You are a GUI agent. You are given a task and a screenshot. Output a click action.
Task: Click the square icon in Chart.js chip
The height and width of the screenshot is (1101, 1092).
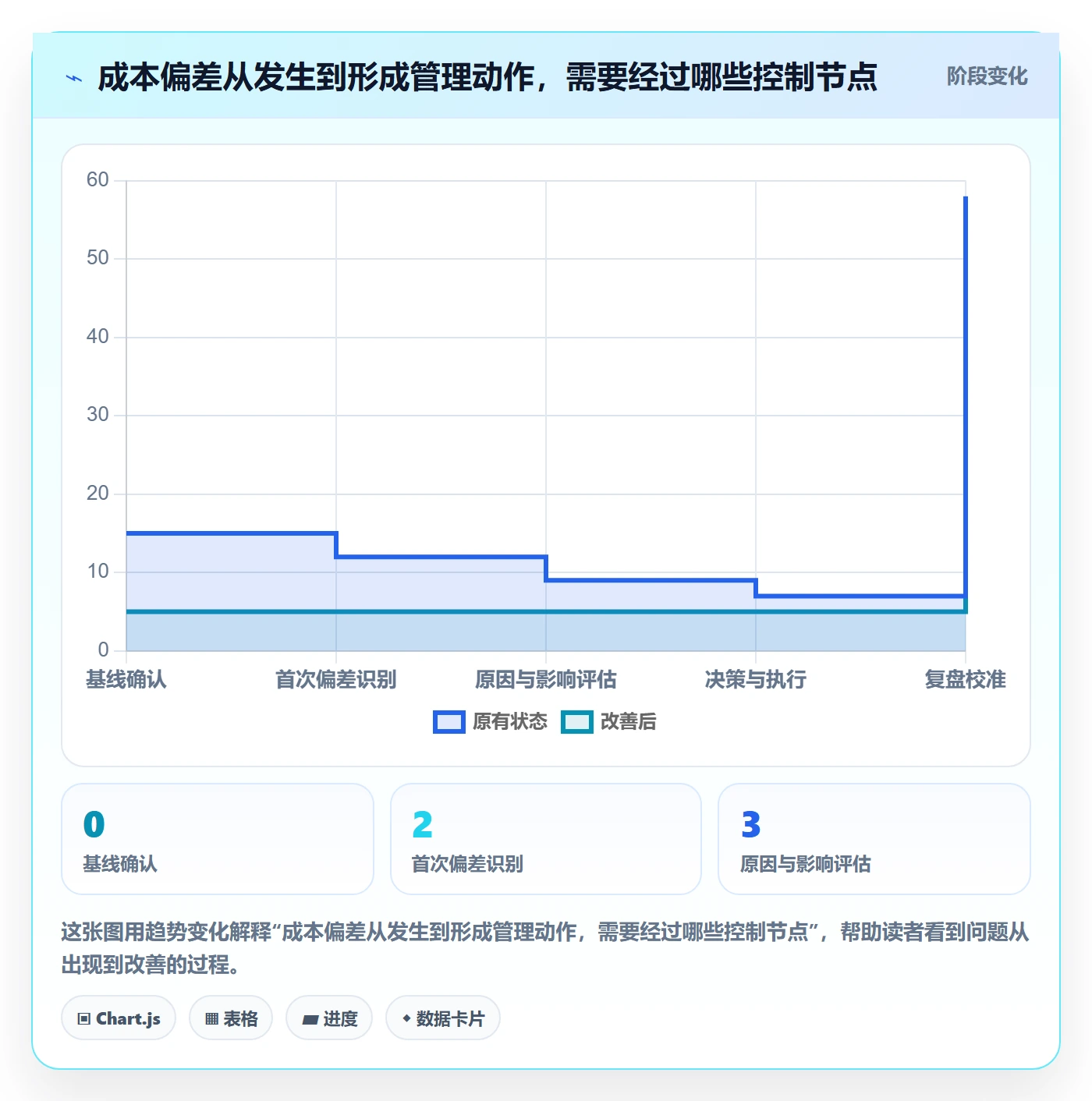84,1019
